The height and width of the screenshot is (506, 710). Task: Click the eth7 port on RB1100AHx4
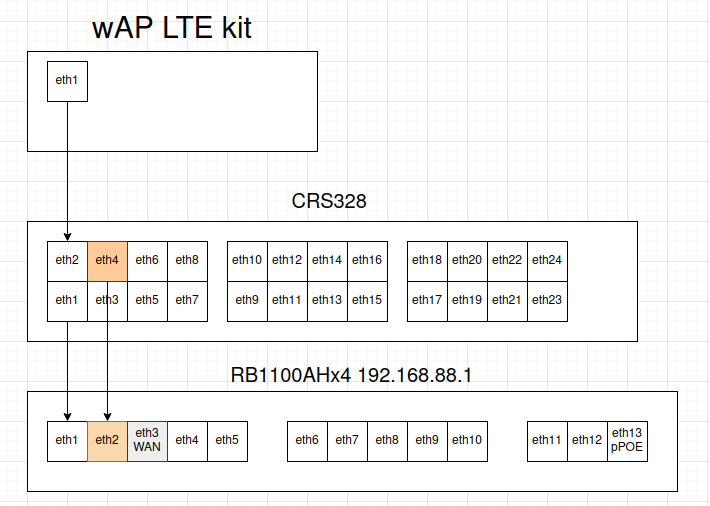(347, 441)
